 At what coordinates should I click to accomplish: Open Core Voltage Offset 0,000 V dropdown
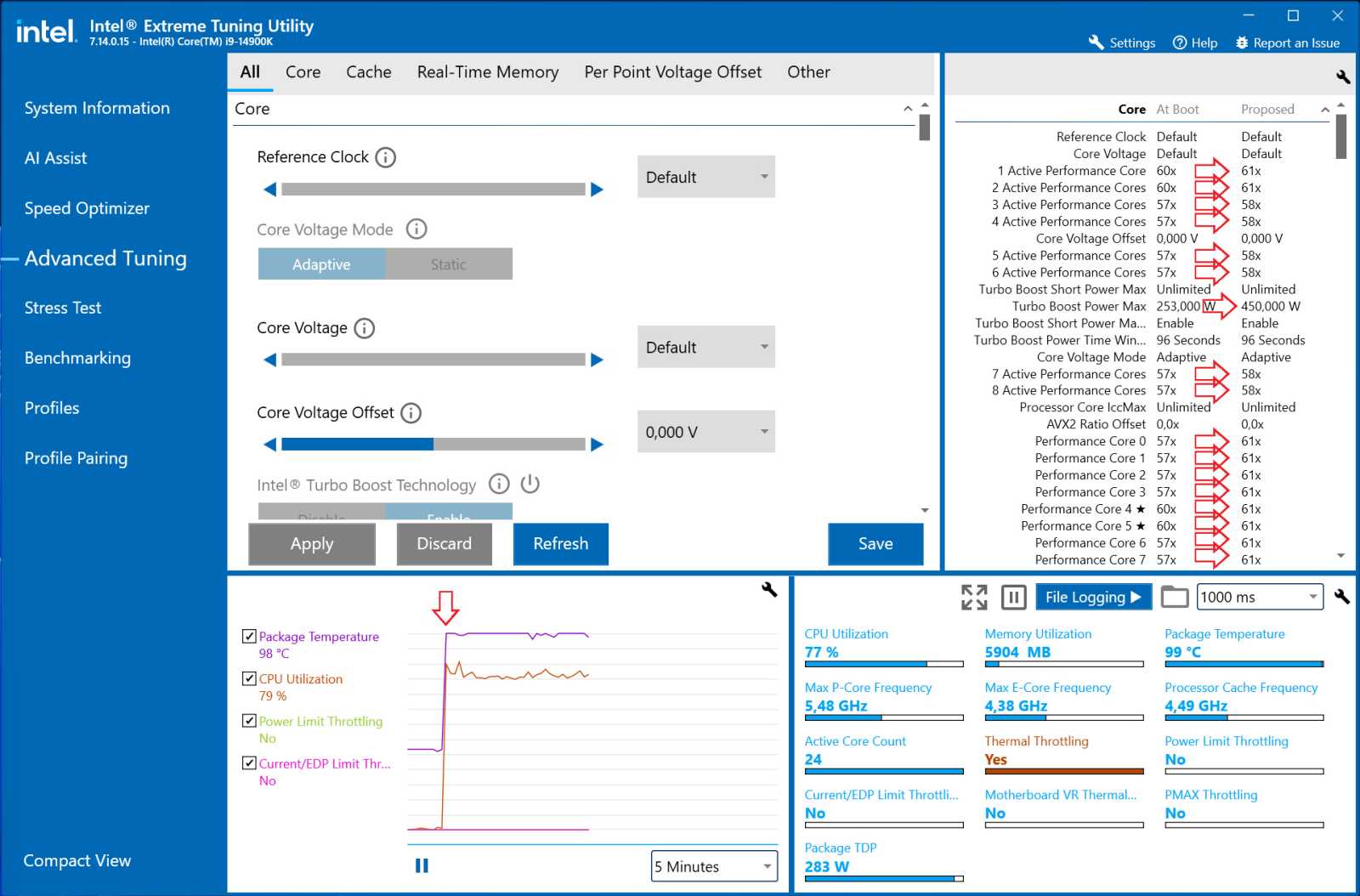coord(706,432)
